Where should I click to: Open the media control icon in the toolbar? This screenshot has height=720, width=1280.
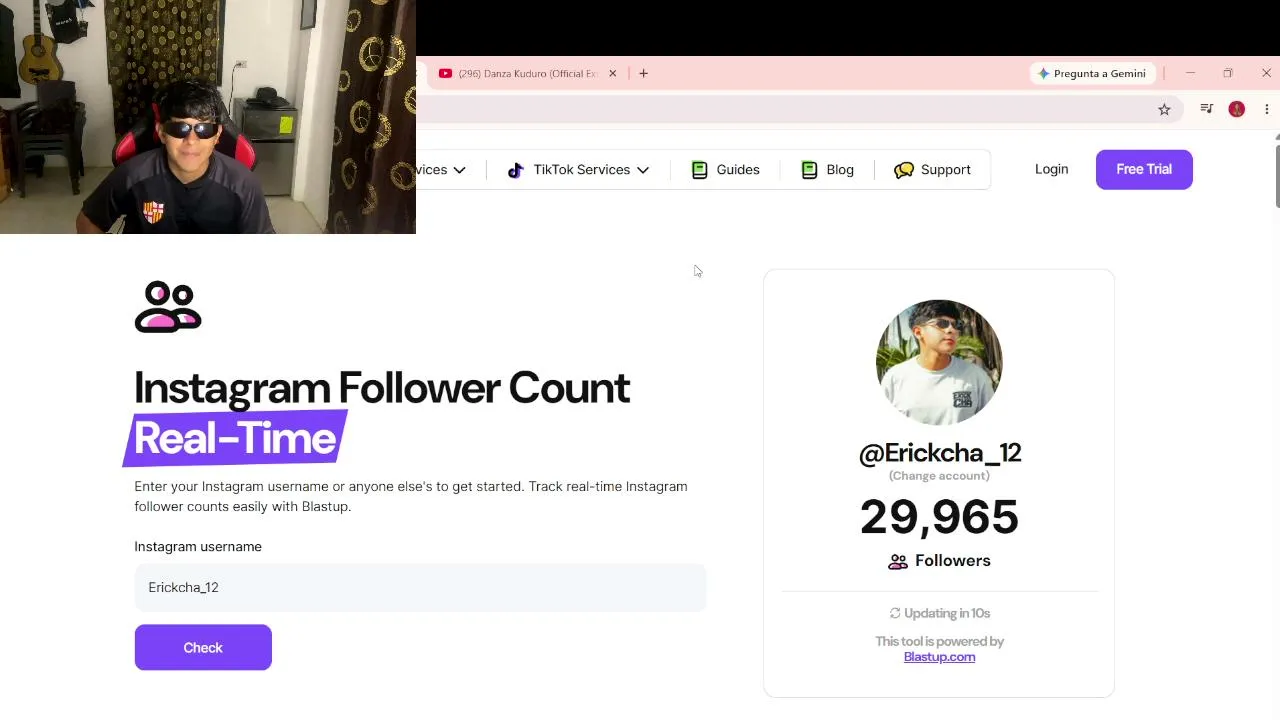[1207, 109]
